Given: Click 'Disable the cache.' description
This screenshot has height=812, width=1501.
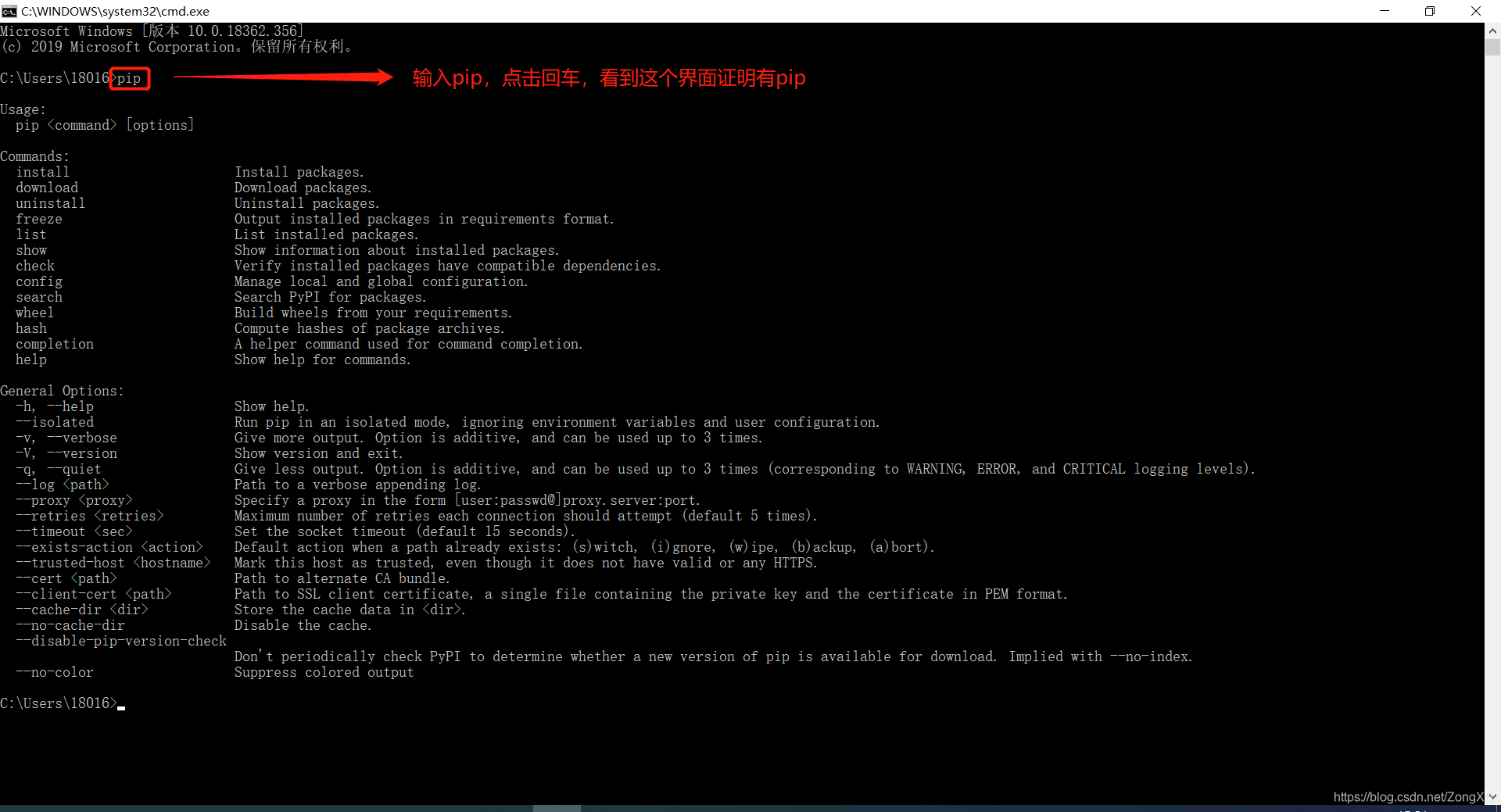Looking at the screenshot, I should [303, 625].
